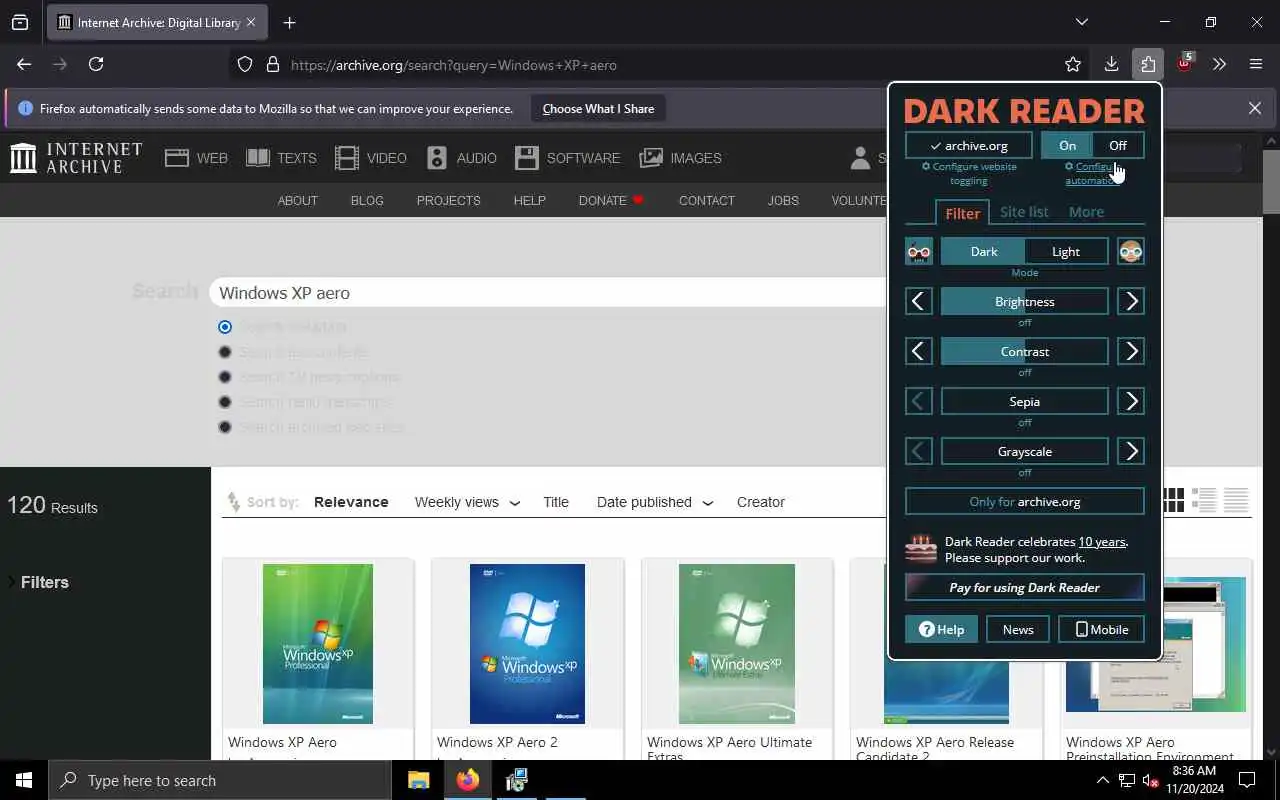Click Pay for using Dark Reader
This screenshot has height=800, width=1280.
click(1024, 587)
